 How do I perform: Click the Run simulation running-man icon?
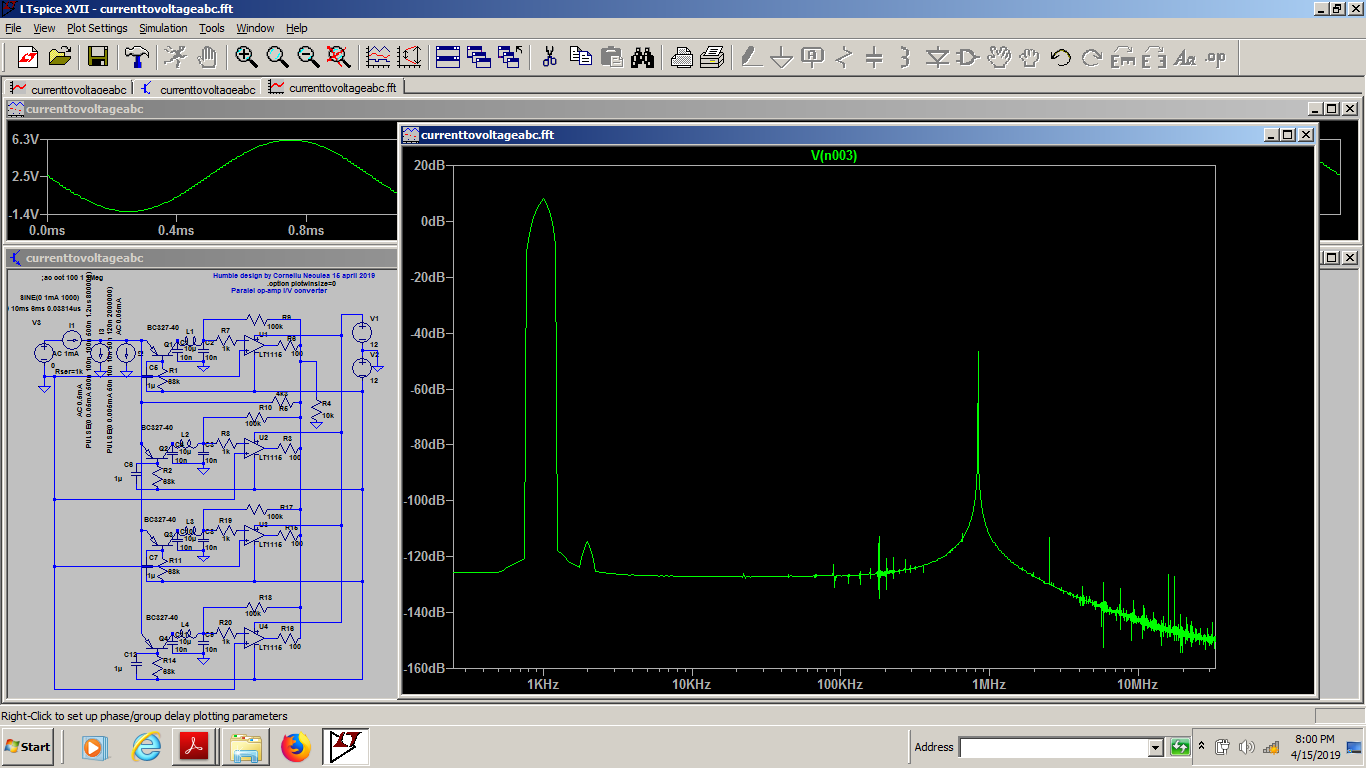tap(175, 57)
